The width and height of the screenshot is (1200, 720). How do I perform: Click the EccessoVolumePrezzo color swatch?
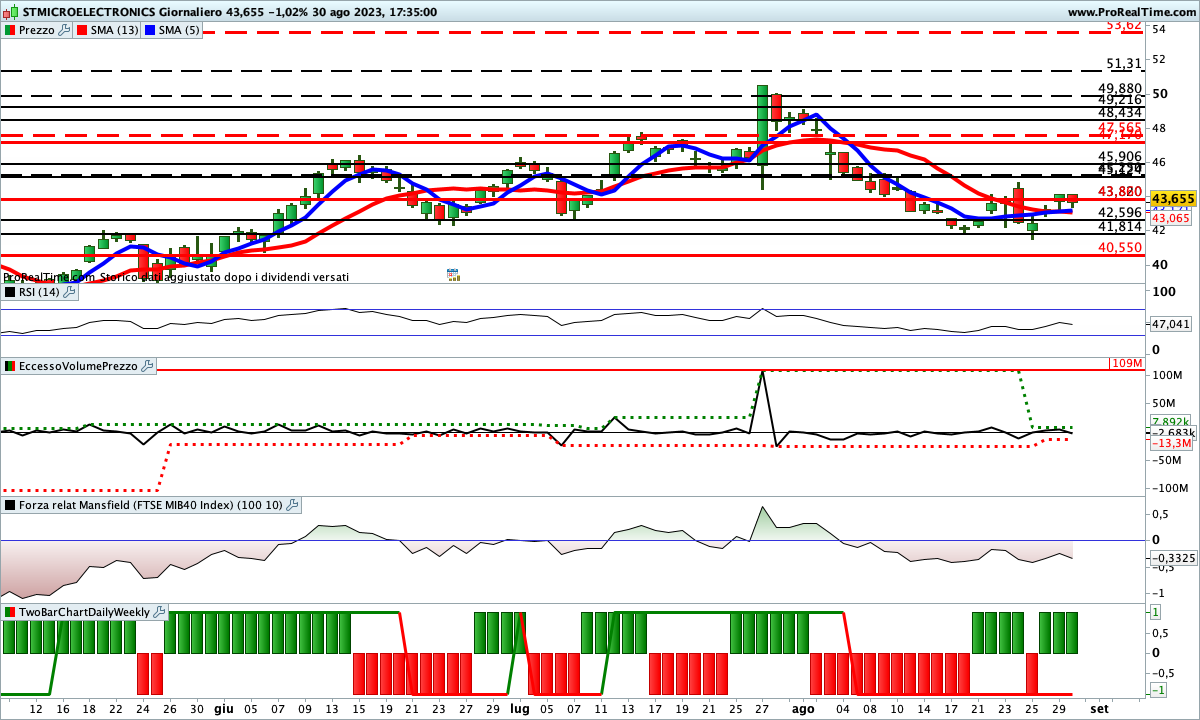tap(11, 367)
